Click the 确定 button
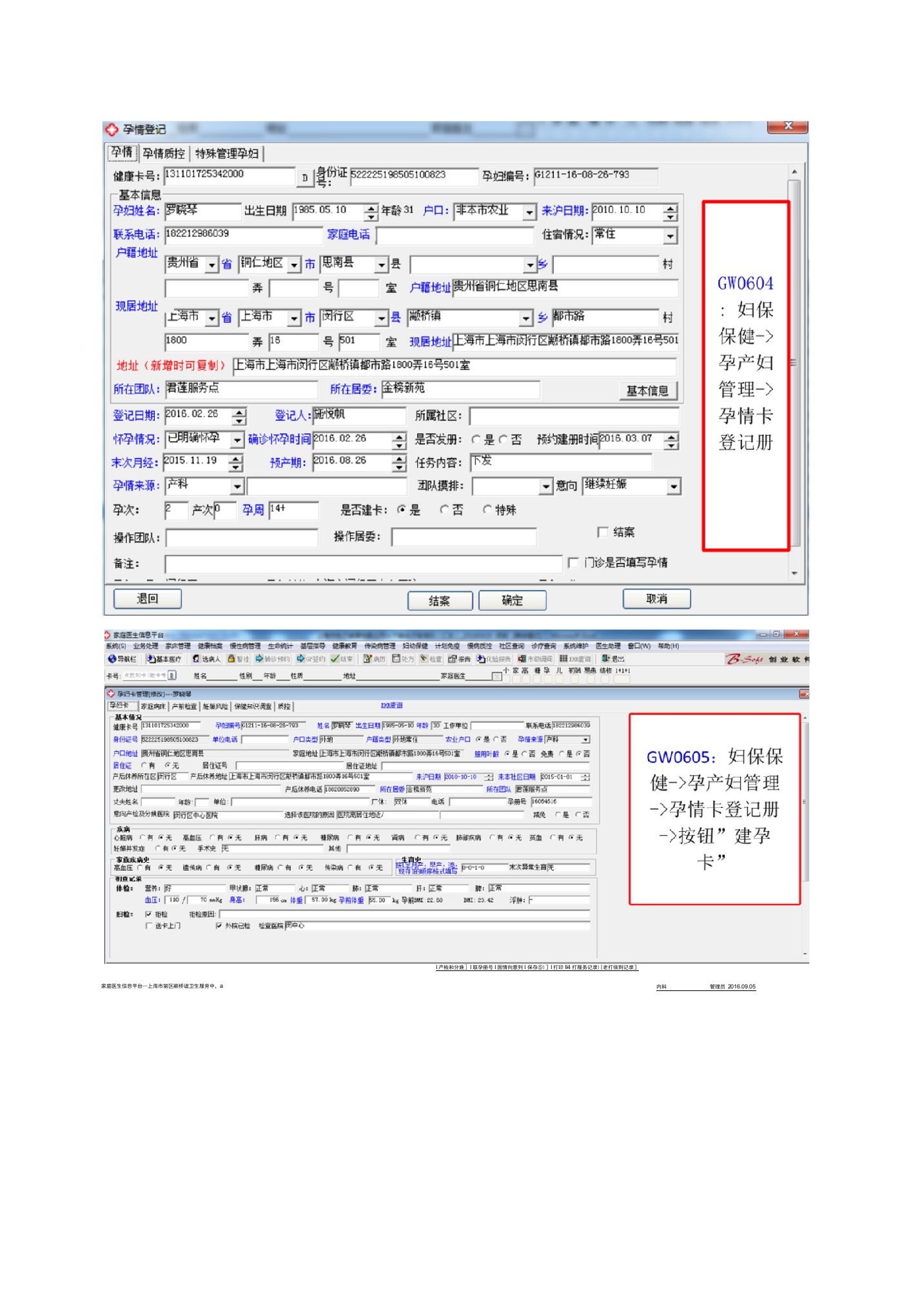Screen dimensions: 911x1316 click(513, 600)
